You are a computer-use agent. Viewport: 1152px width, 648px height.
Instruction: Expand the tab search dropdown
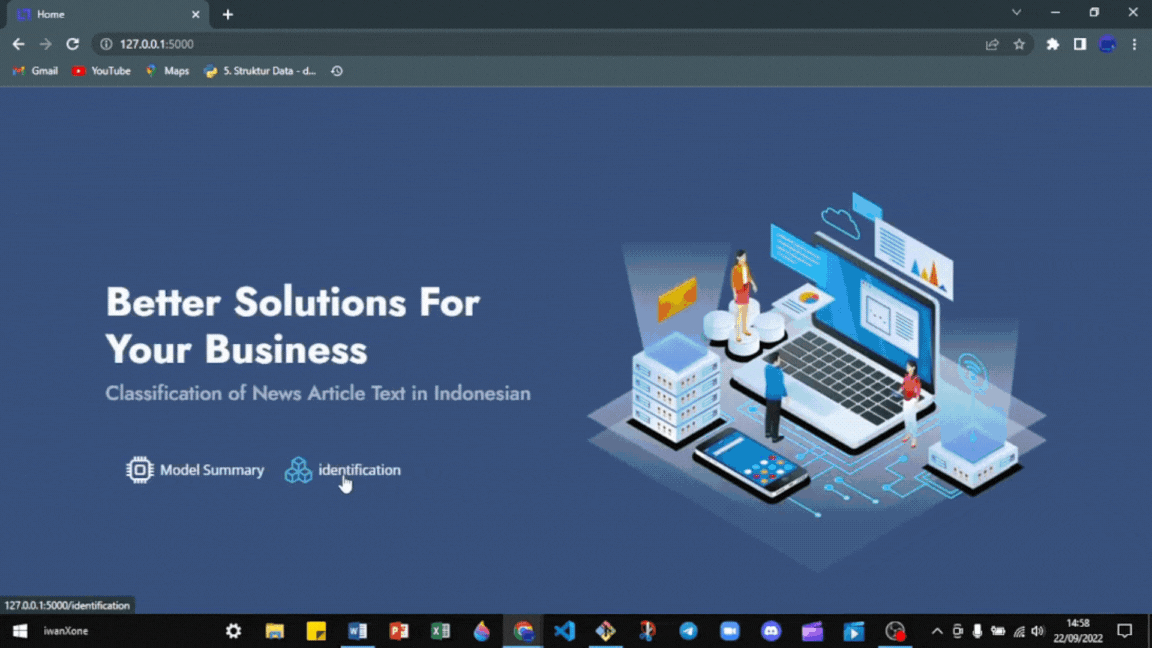point(1017,12)
